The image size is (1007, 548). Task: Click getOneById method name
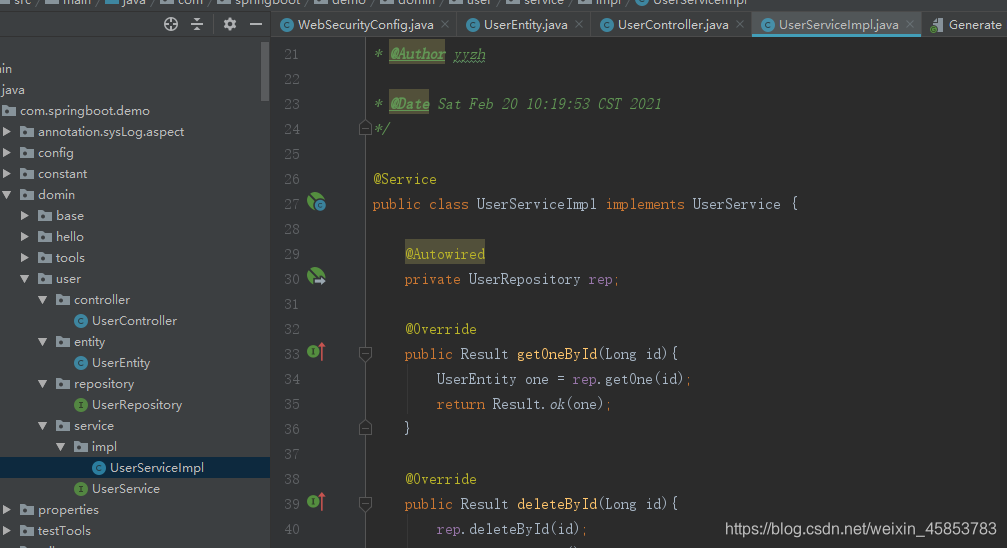(557, 354)
